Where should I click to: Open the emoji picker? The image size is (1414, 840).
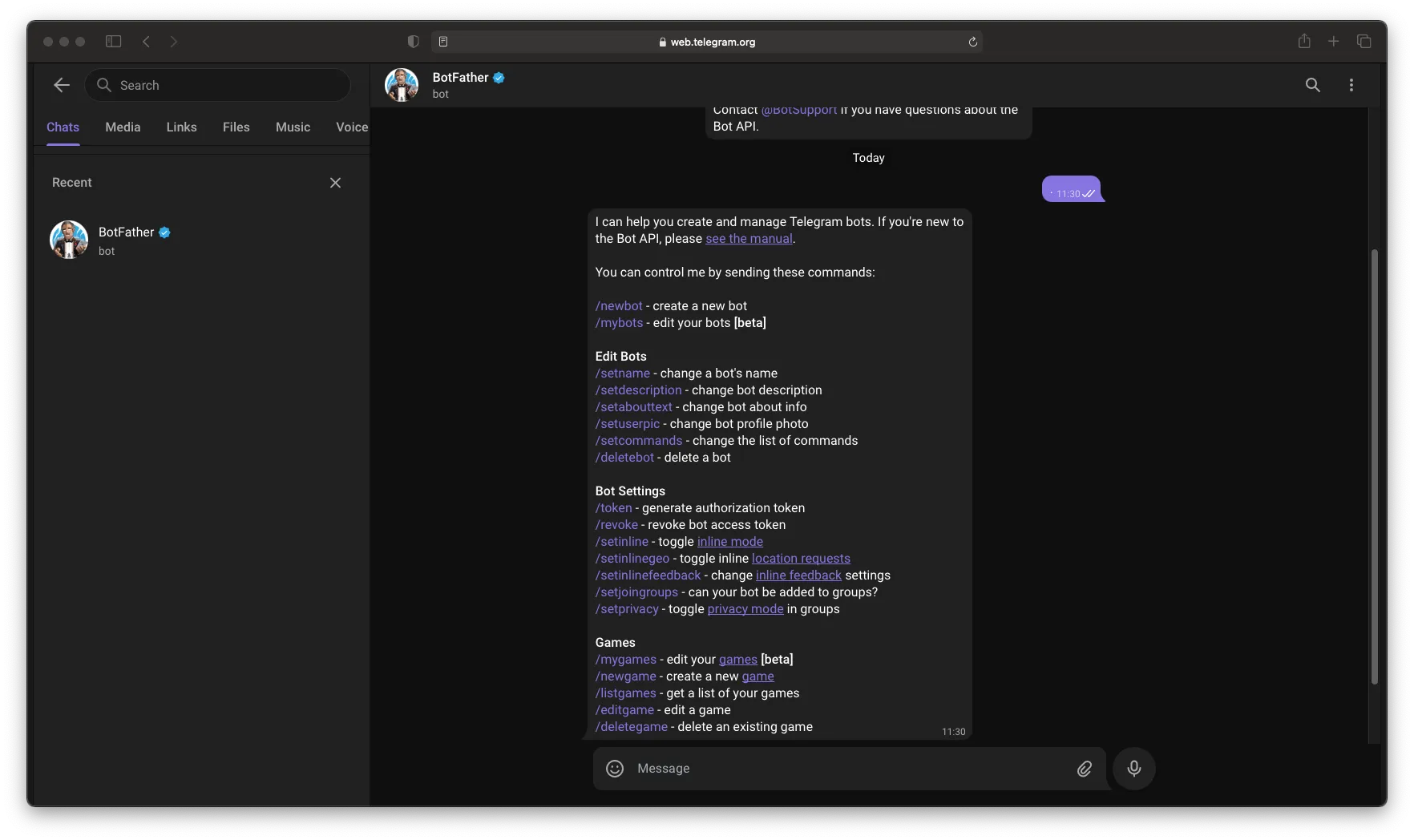615,769
